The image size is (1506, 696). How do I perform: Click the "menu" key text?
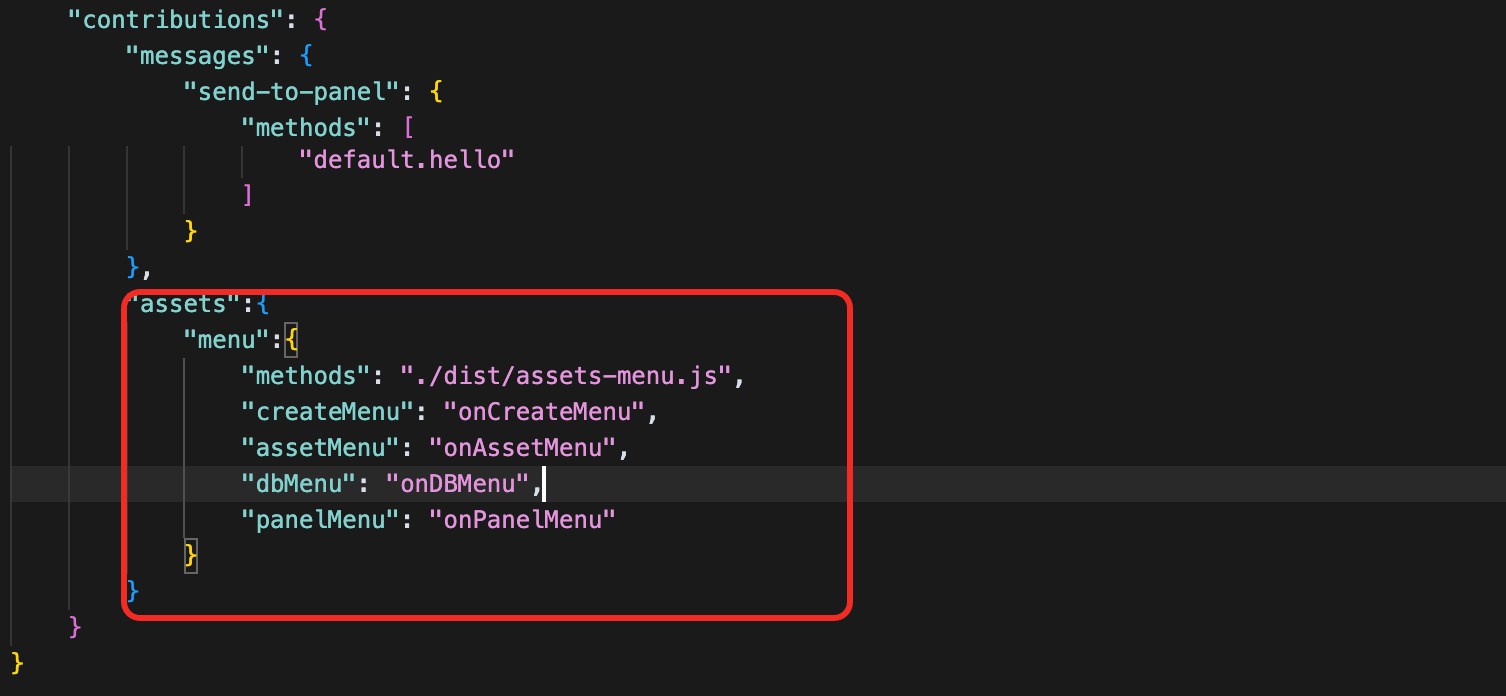coord(227,340)
